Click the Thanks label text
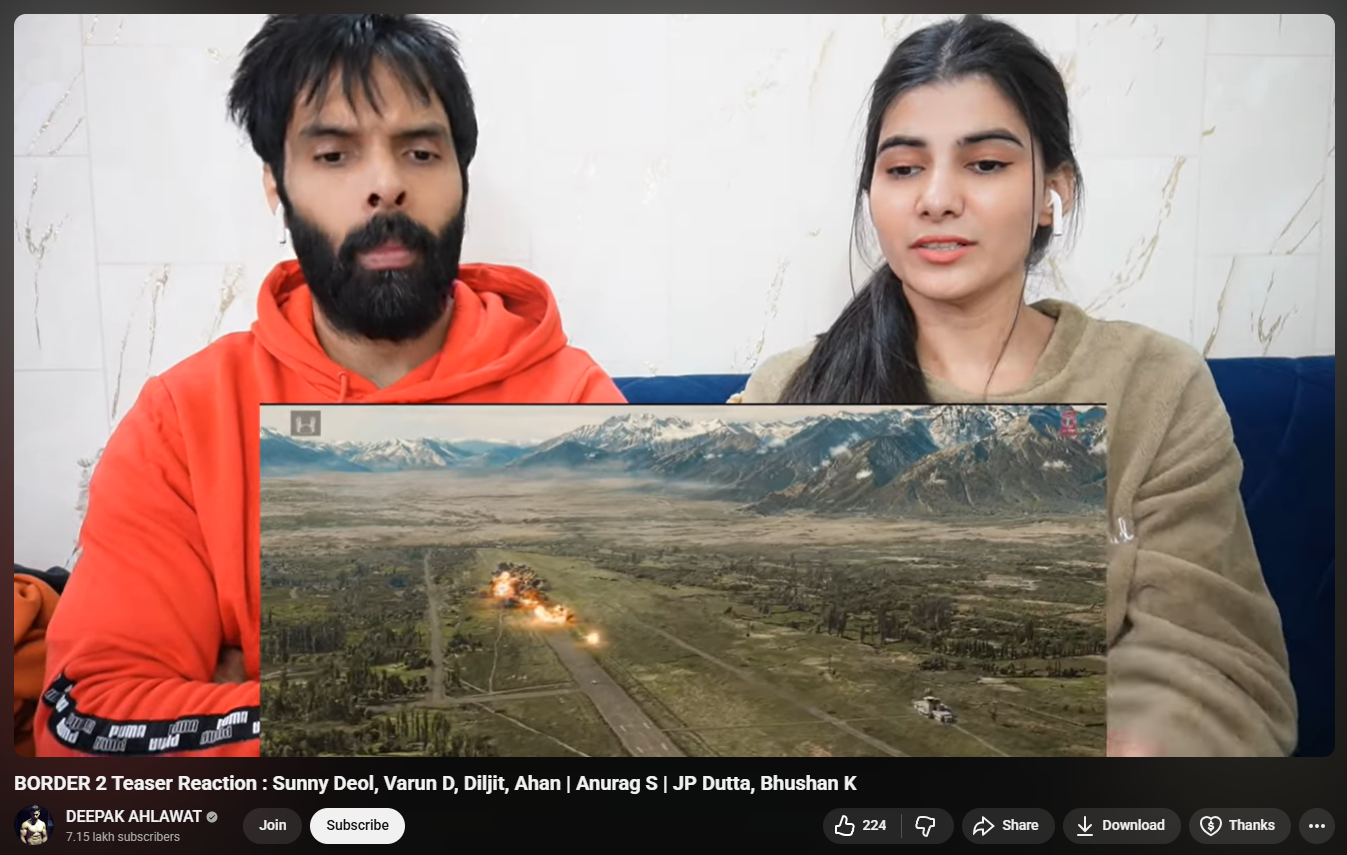This screenshot has height=855, width=1347. point(1251,825)
